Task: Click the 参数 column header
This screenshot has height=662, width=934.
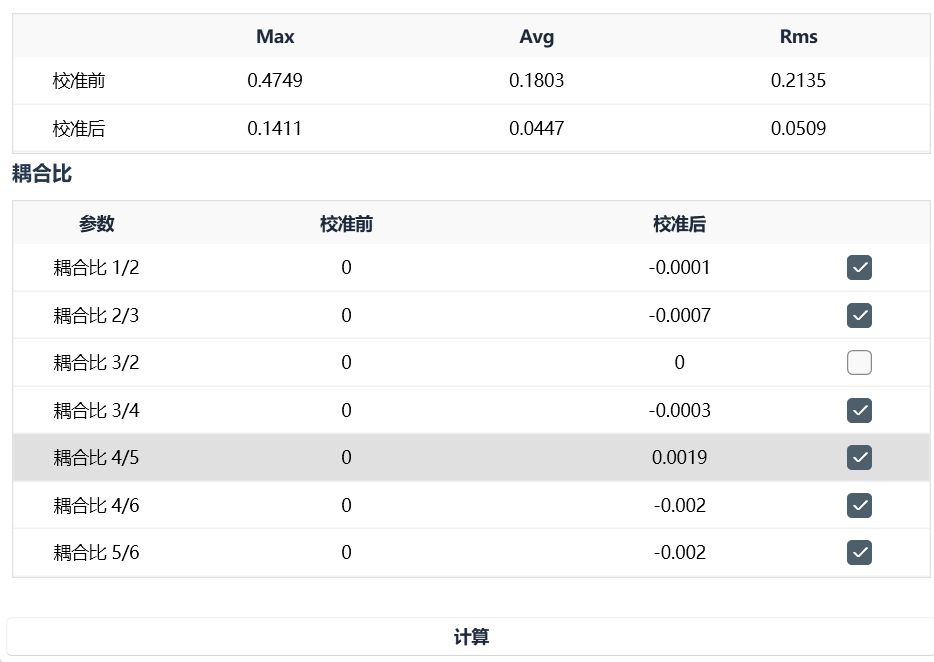Action: (x=96, y=224)
